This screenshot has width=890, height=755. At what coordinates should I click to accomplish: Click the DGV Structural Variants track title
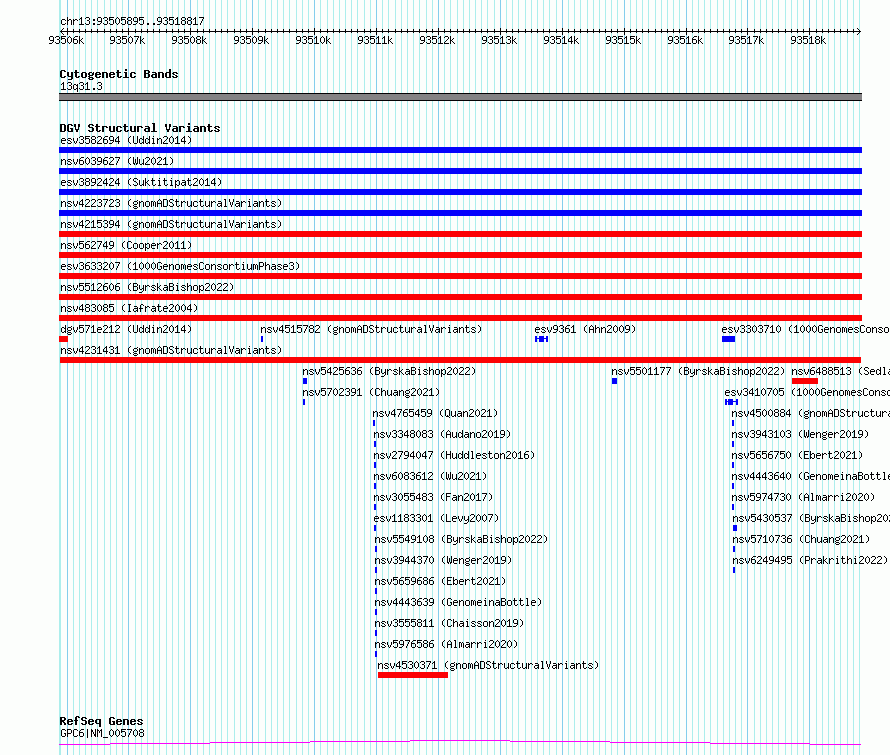140,128
